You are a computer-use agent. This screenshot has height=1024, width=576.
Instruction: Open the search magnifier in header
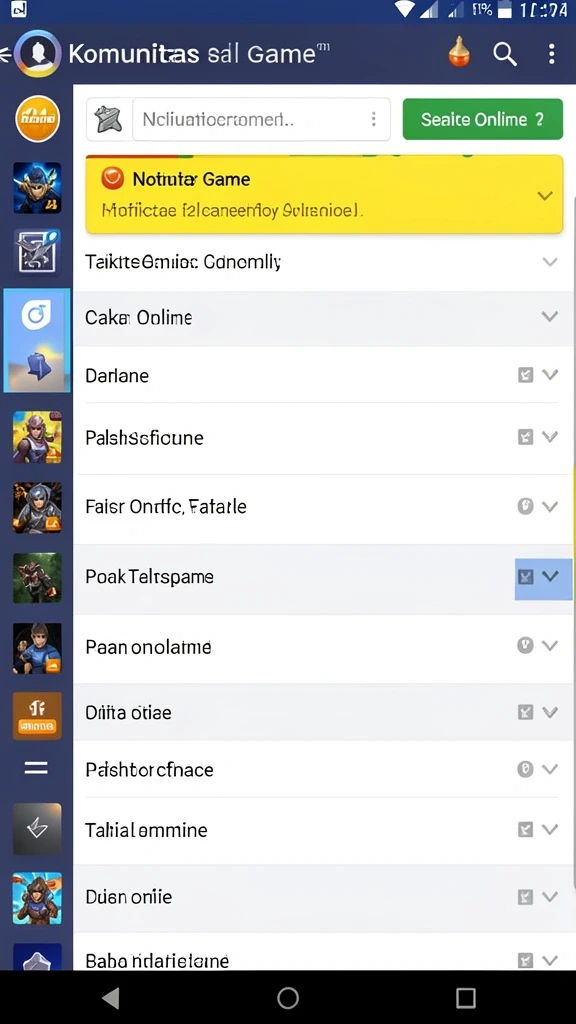click(504, 54)
